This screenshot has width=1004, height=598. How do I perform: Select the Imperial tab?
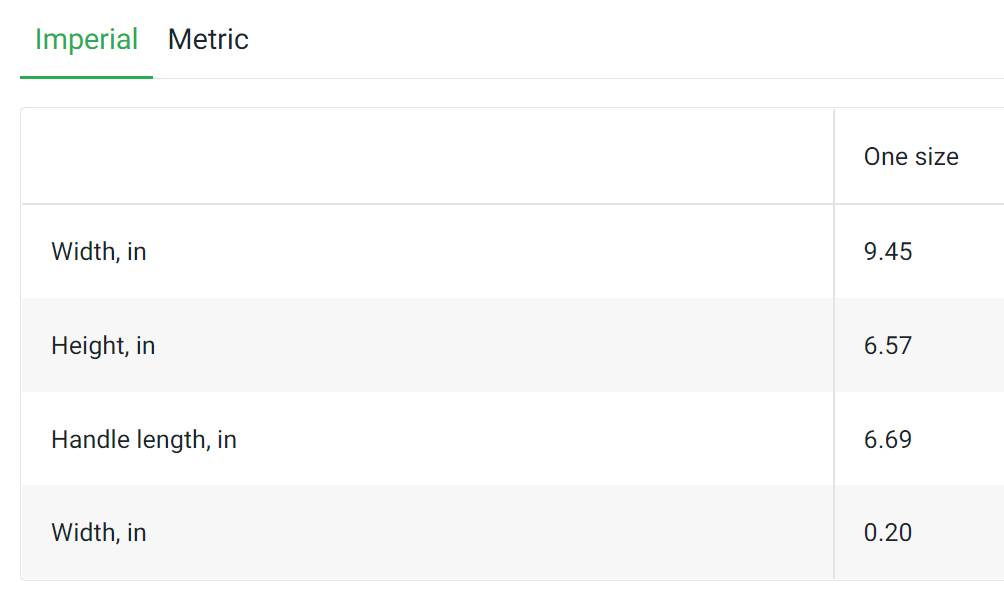pos(86,40)
